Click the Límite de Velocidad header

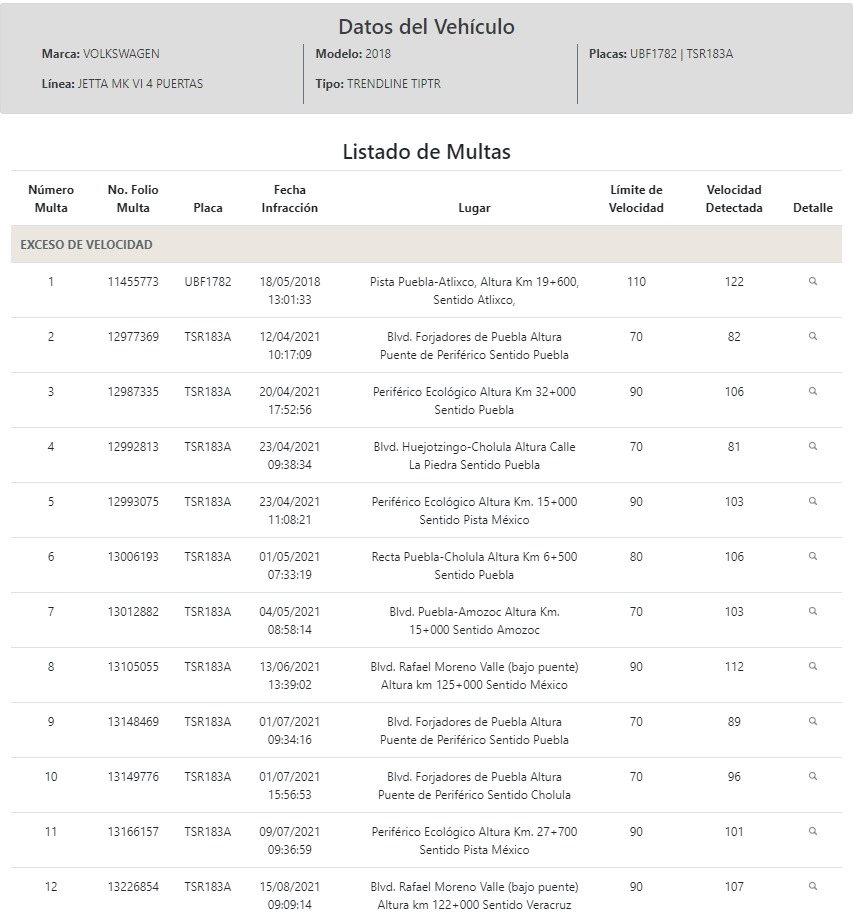(636, 198)
